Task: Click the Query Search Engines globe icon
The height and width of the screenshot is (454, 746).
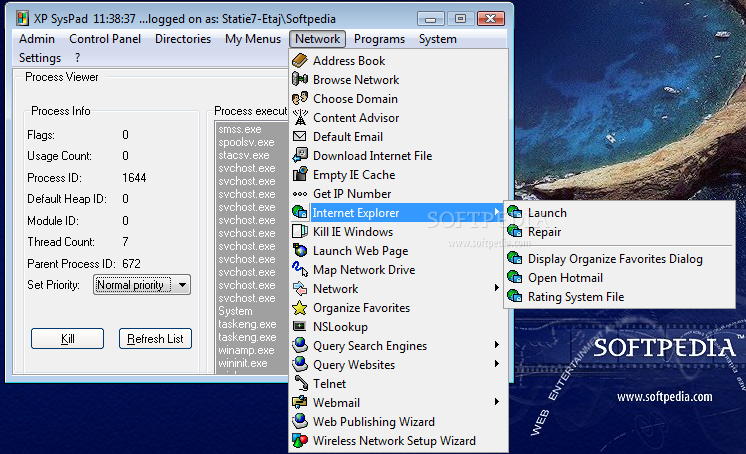Action: pyautogui.click(x=300, y=345)
